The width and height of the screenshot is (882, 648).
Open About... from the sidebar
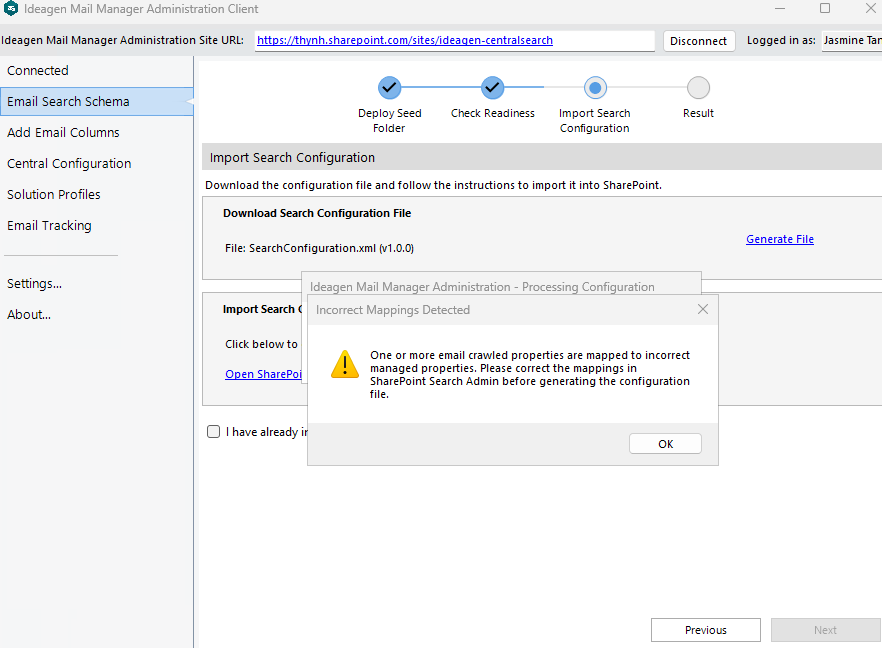click(29, 314)
